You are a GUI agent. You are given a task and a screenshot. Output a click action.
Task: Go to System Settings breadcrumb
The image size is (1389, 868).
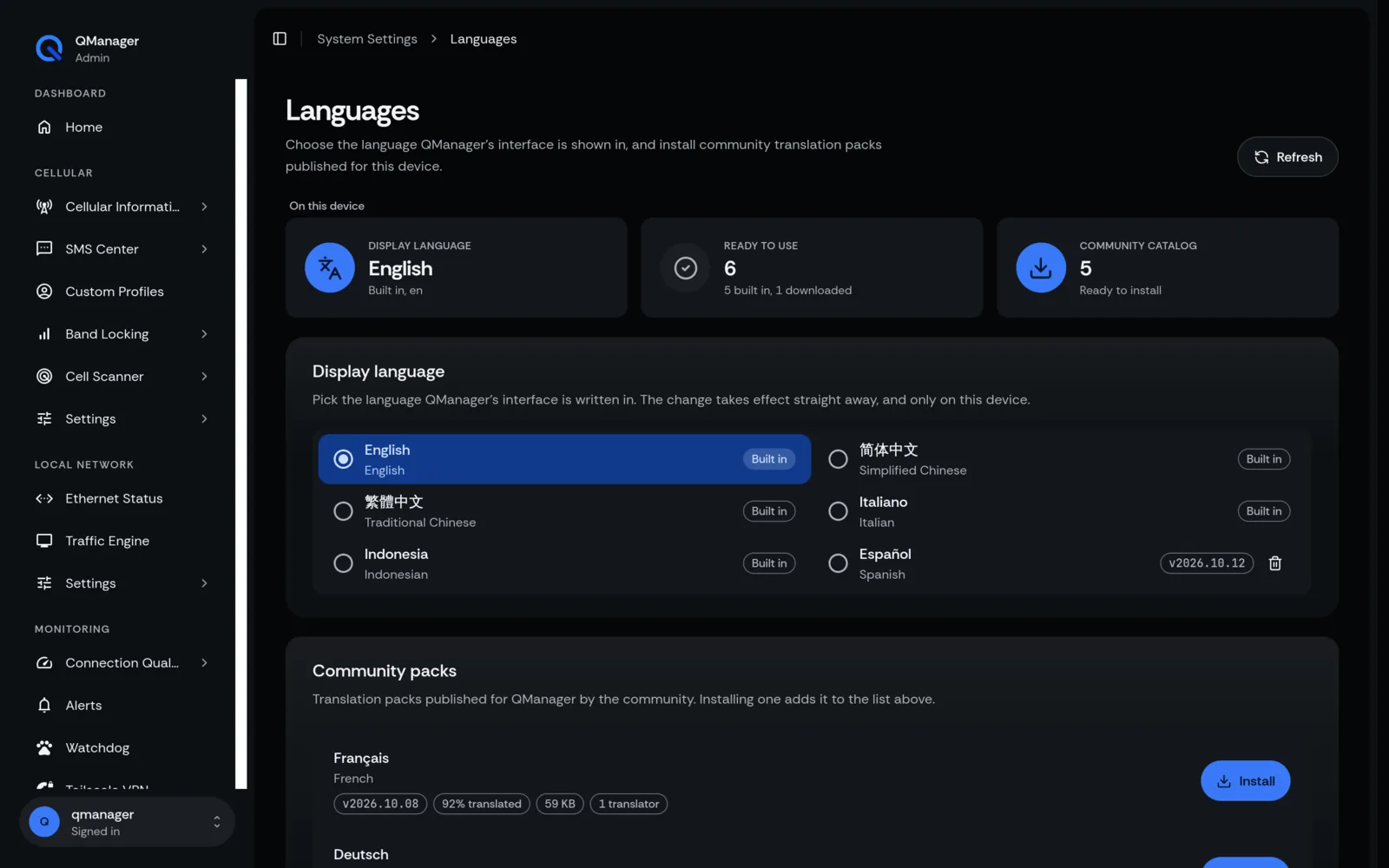367,39
